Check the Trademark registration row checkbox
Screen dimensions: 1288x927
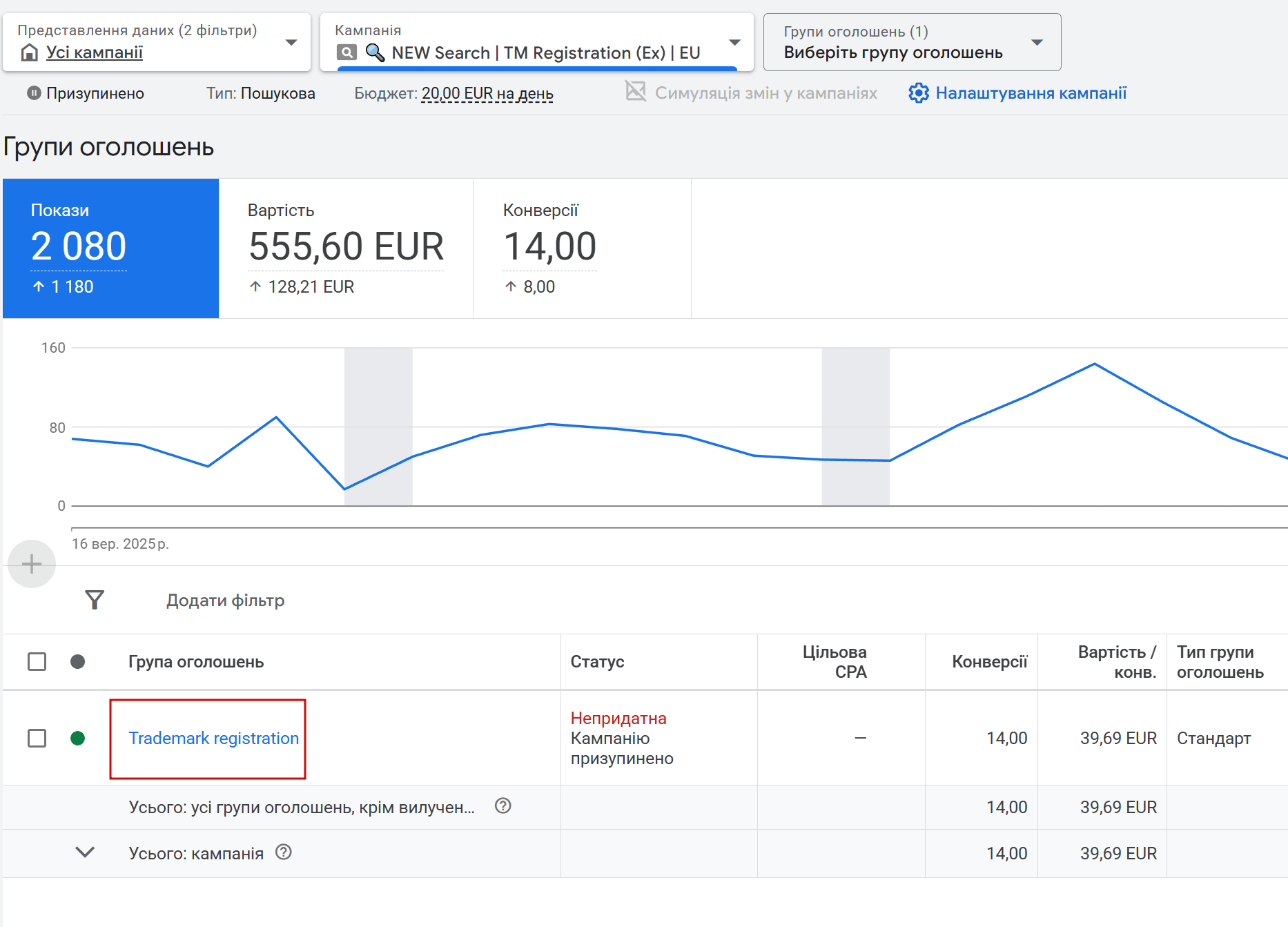(x=37, y=739)
